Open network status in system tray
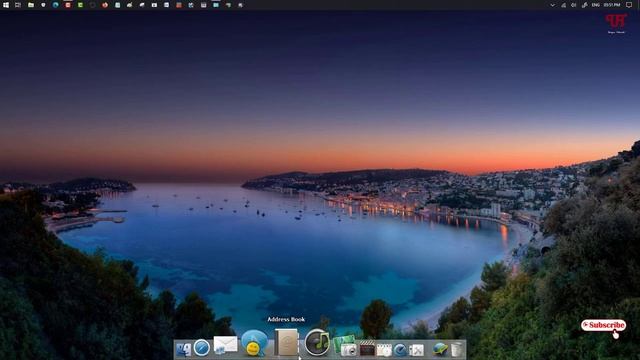640x360 pixels. [x=564, y=5]
